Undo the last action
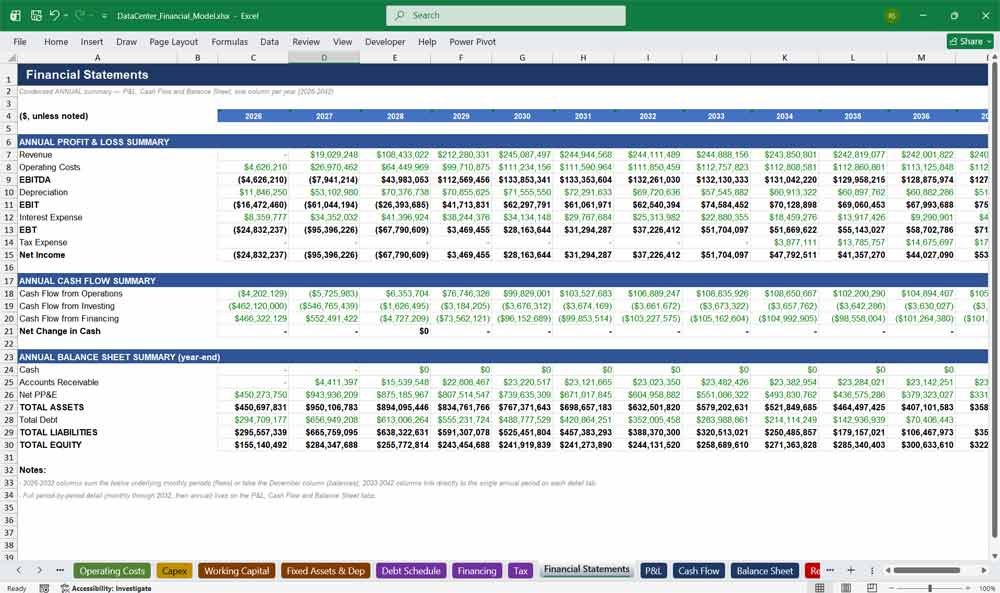Viewport: 1000px width, 593px height. click(x=55, y=15)
